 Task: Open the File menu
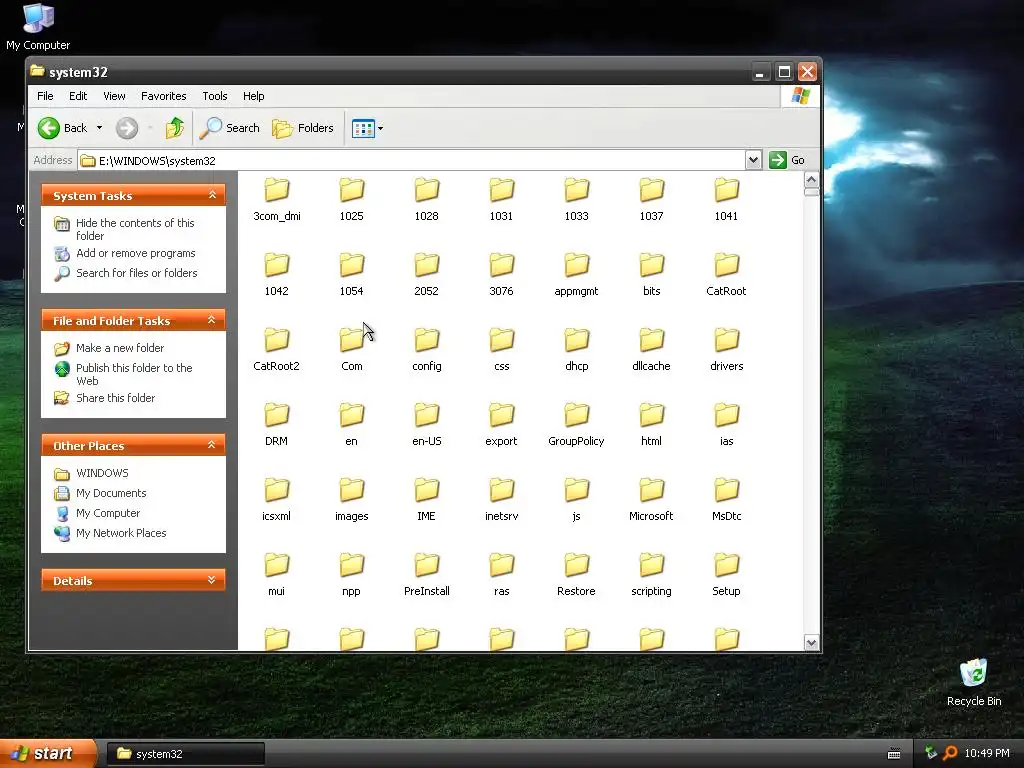click(x=45, y=96)
